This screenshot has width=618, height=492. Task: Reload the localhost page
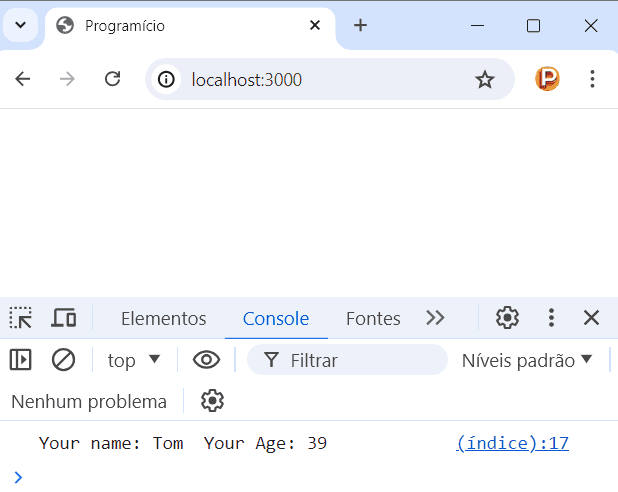point(113,79)
